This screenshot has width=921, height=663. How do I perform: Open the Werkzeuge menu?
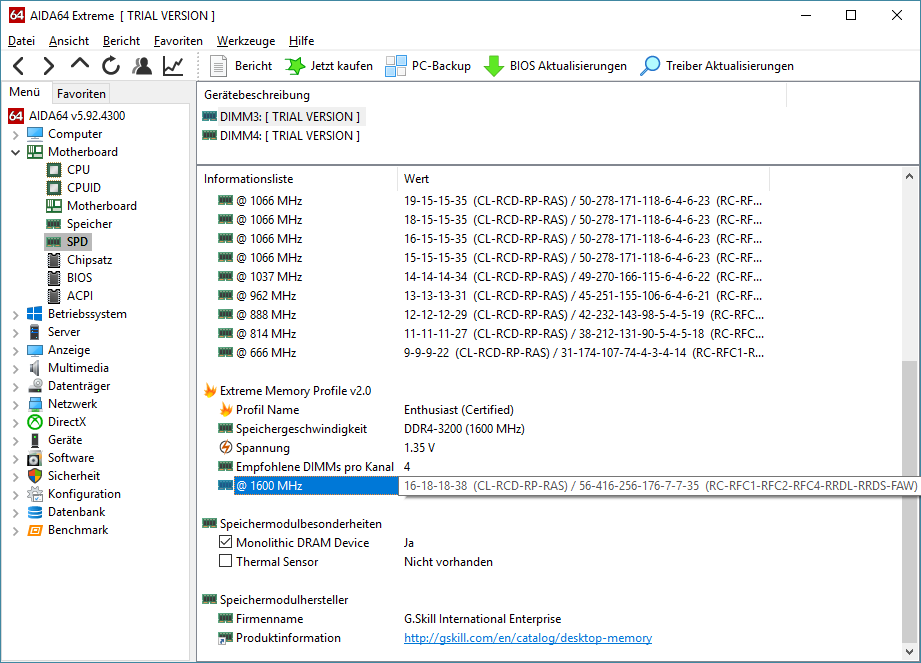click(x=246, y=41)
